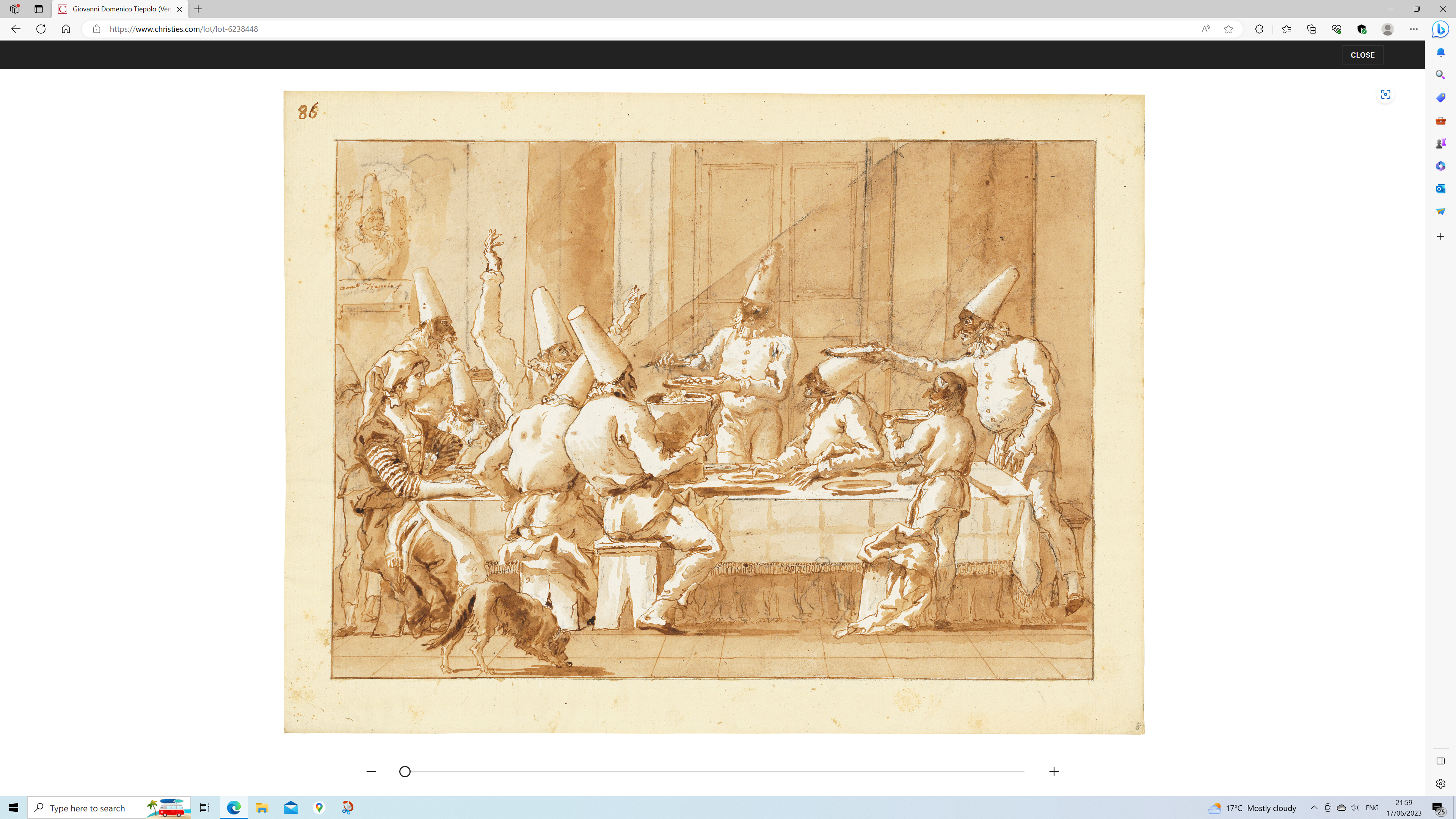Open Browser essentials heart icon
This screenshot has height=819, width=1456.
click(1336, 29)
